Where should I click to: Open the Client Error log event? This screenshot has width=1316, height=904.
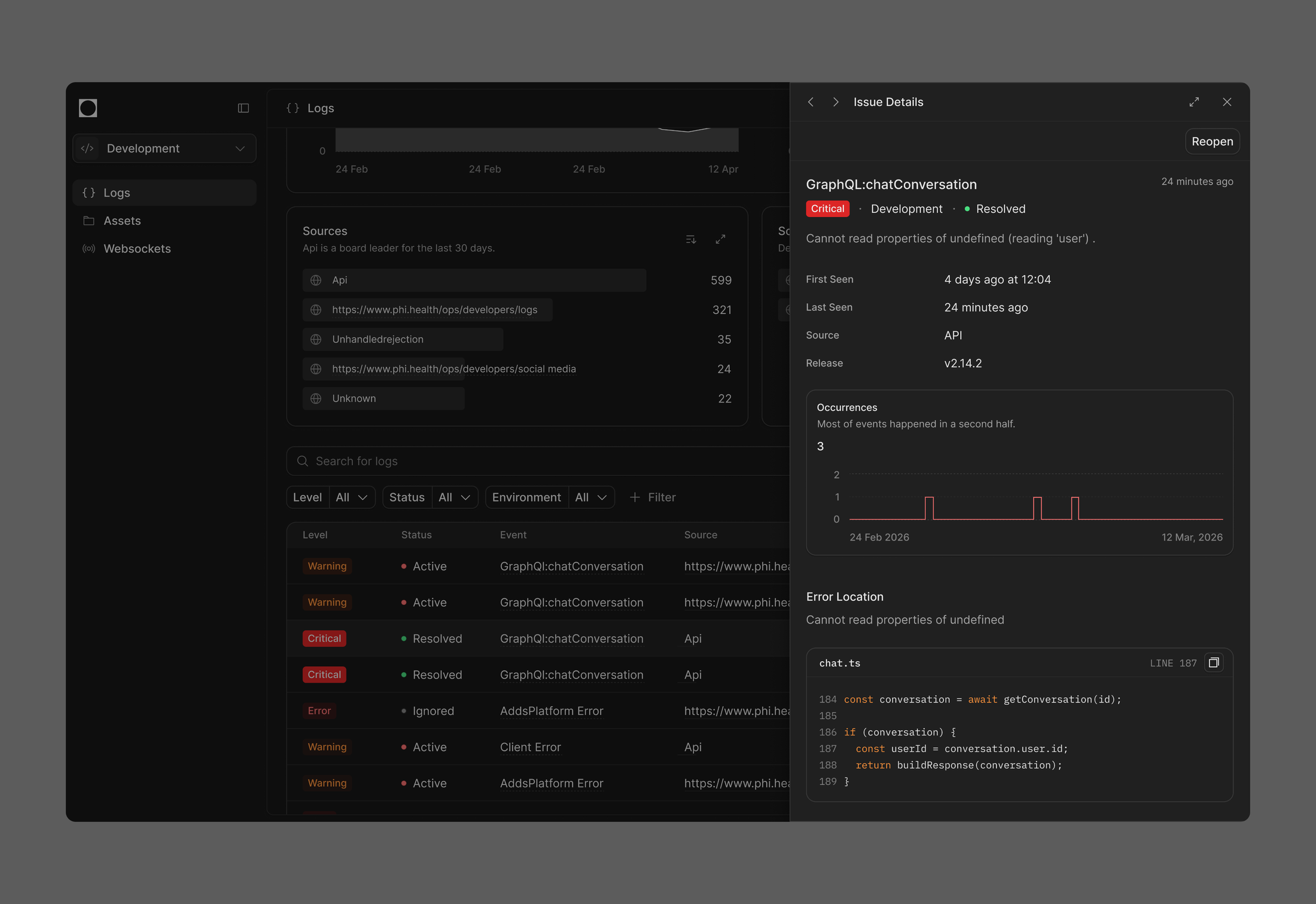pos(530,747)
